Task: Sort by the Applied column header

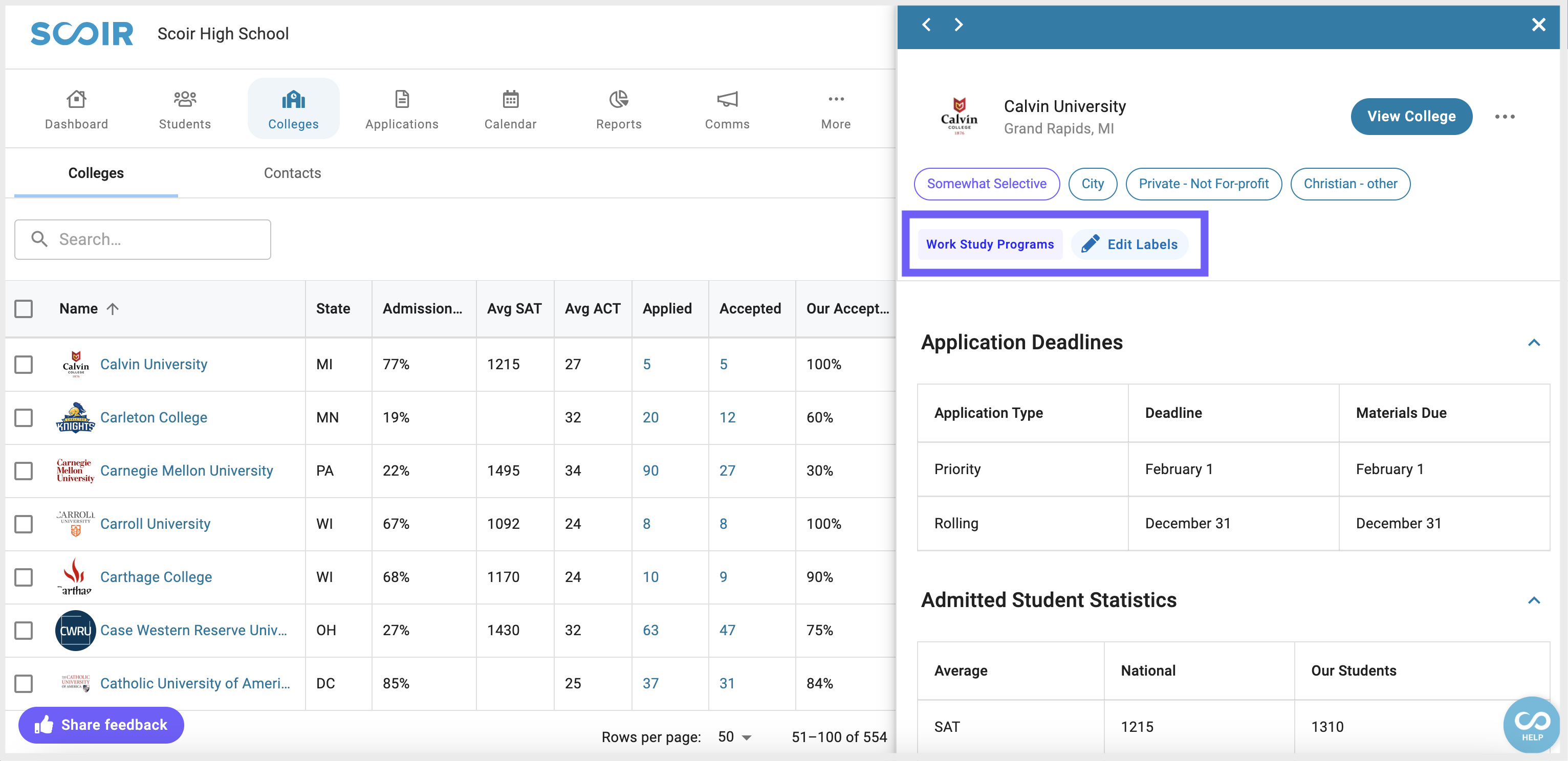Action: coord(667,308)
